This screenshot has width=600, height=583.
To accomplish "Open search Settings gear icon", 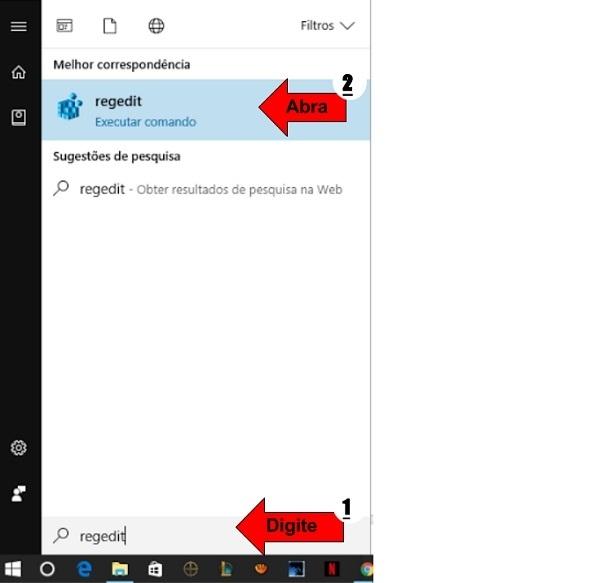I will [x=18, y=447].
